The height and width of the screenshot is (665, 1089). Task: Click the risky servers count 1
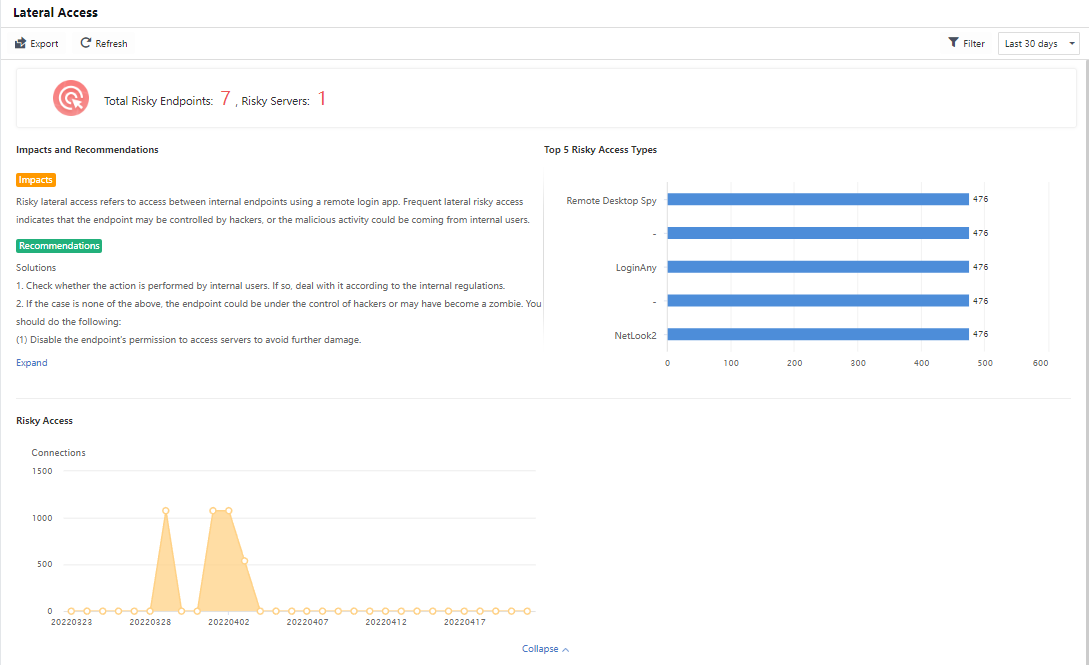coord(322,99)
